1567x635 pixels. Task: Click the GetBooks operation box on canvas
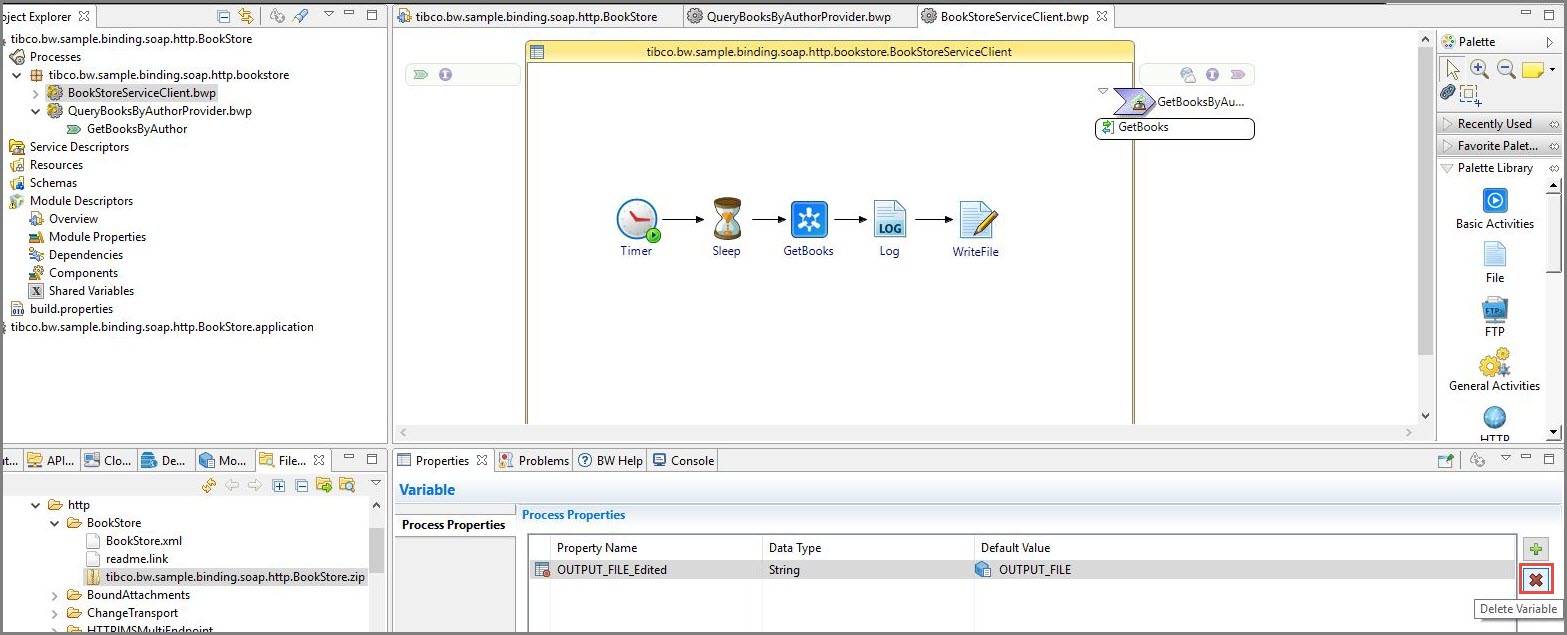pos(1175,128)
